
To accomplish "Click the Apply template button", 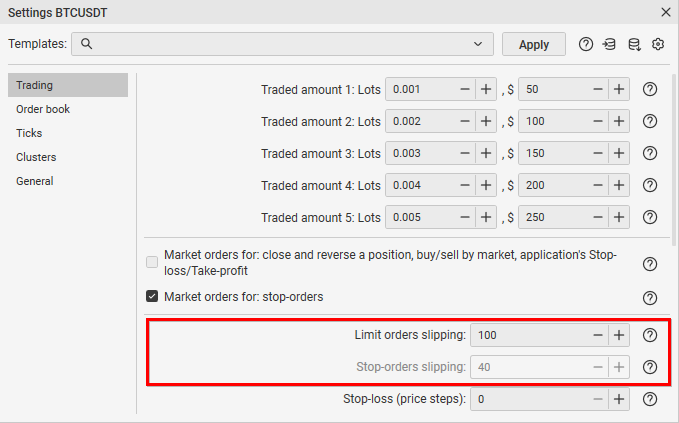I will click(x=534, y=44).
